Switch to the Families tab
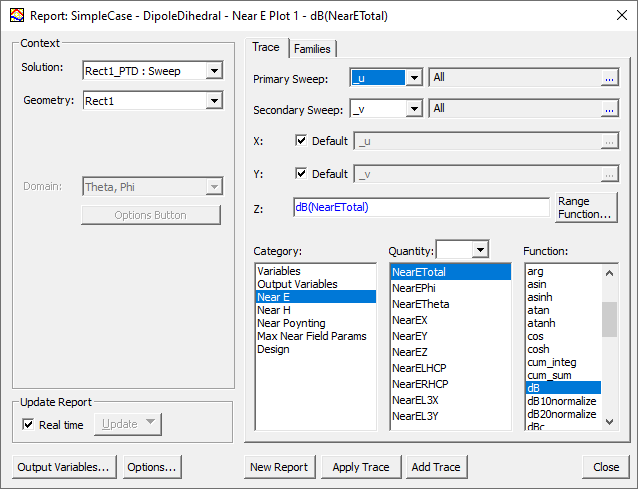This screenshot has width=638, height=489. (x=312, y=49)
